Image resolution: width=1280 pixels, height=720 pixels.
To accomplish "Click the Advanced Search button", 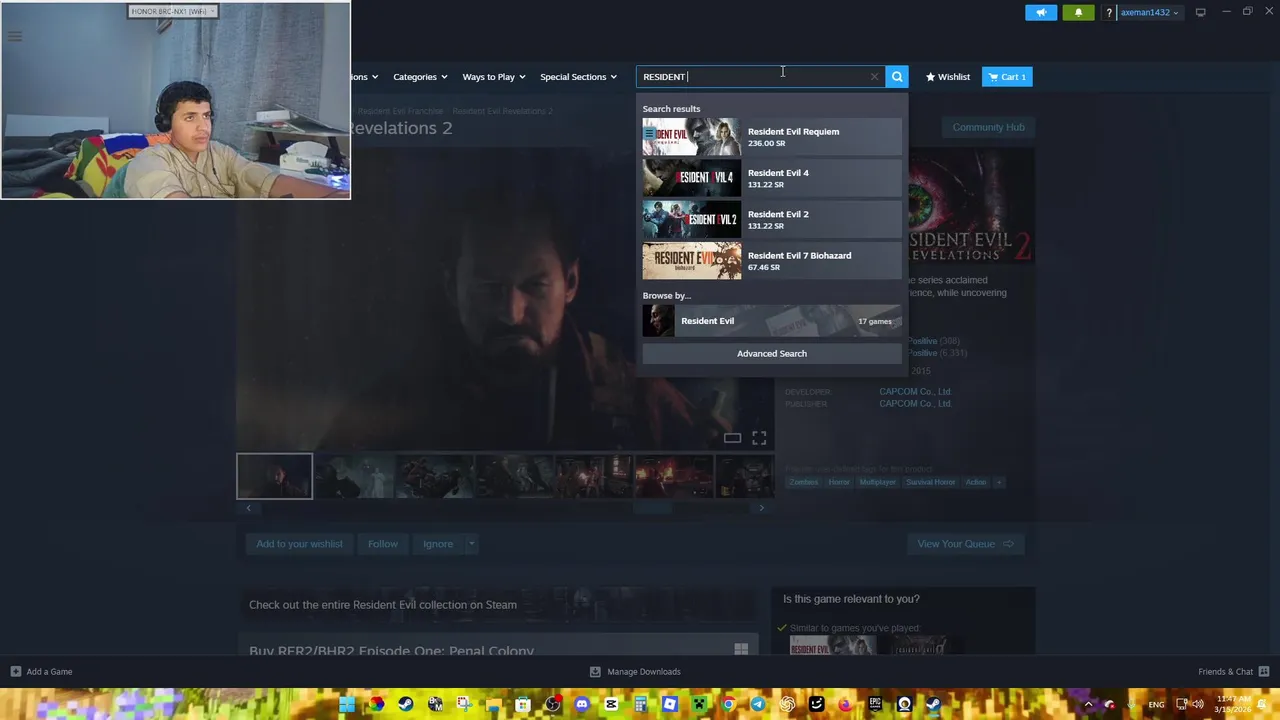I will pos(772,353).
